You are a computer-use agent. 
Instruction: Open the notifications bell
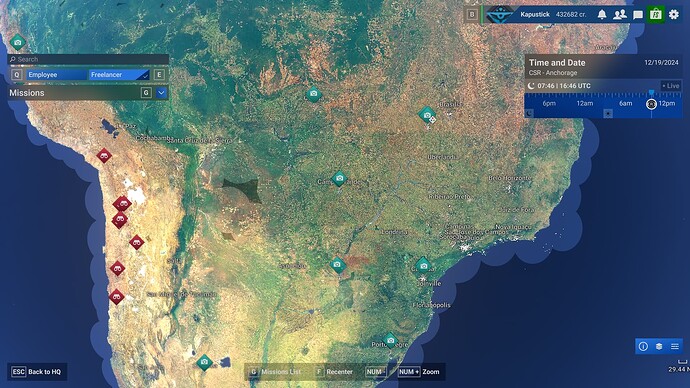coord(602,15)
